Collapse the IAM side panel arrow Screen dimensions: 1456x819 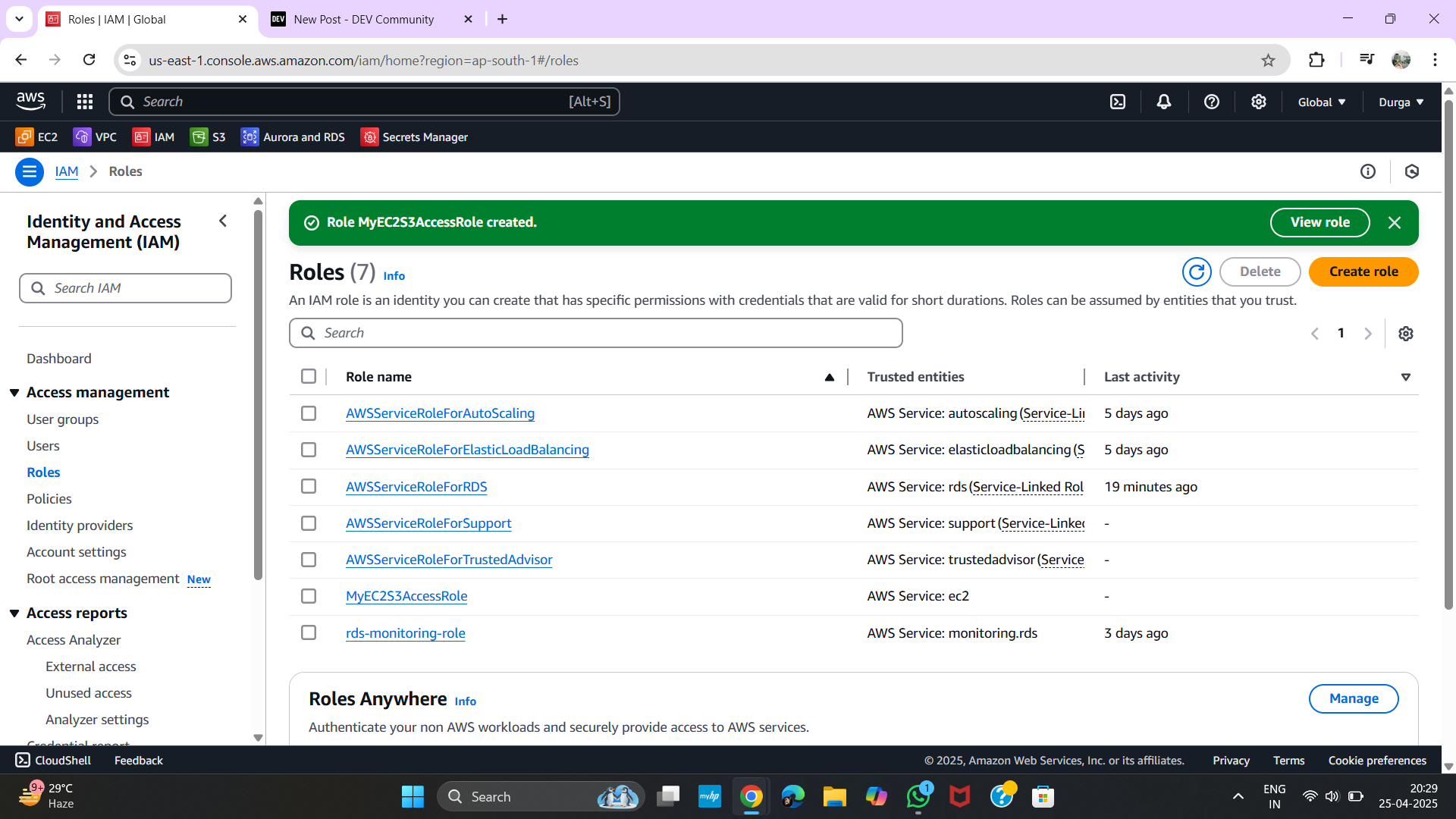223,221
